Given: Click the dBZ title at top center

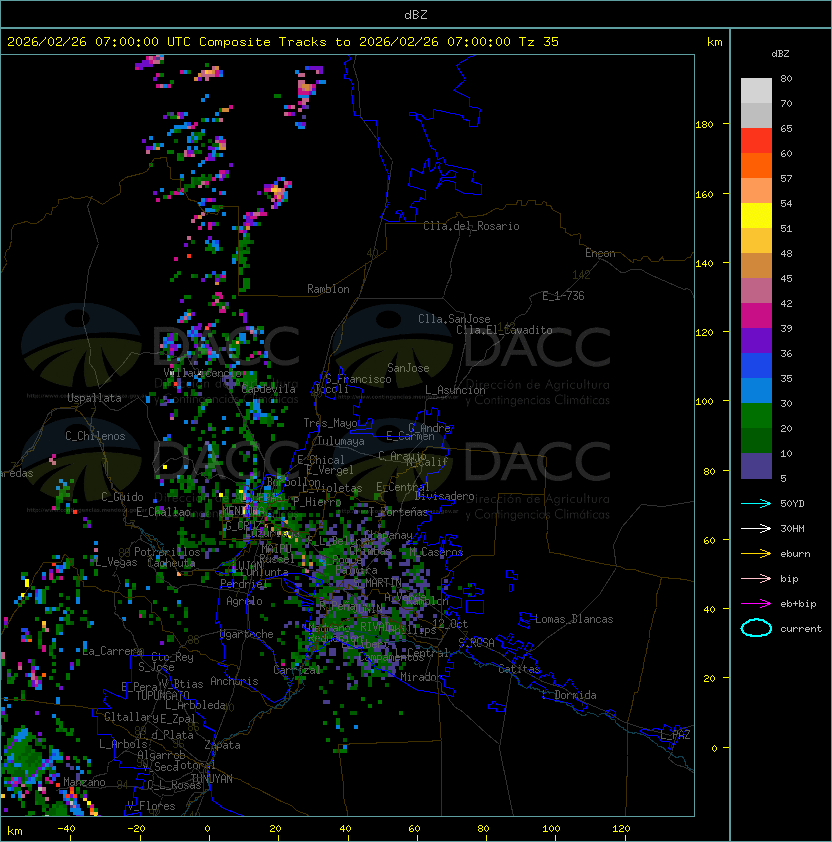Looking at the screenshot, I should point(416,14).
